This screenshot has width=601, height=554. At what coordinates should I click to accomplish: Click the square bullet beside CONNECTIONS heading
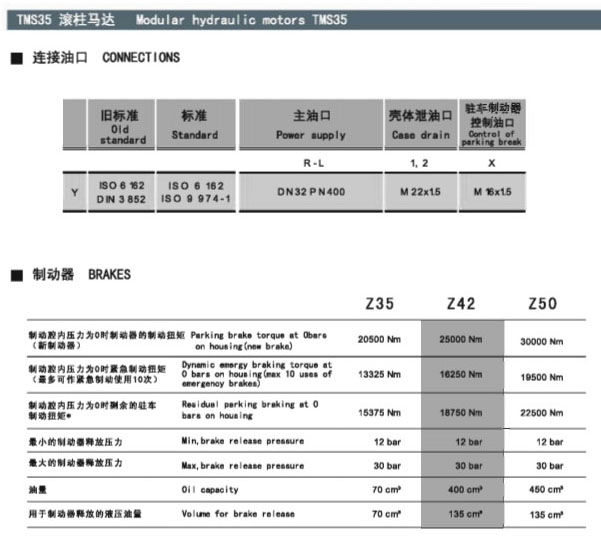coord(14,58)
